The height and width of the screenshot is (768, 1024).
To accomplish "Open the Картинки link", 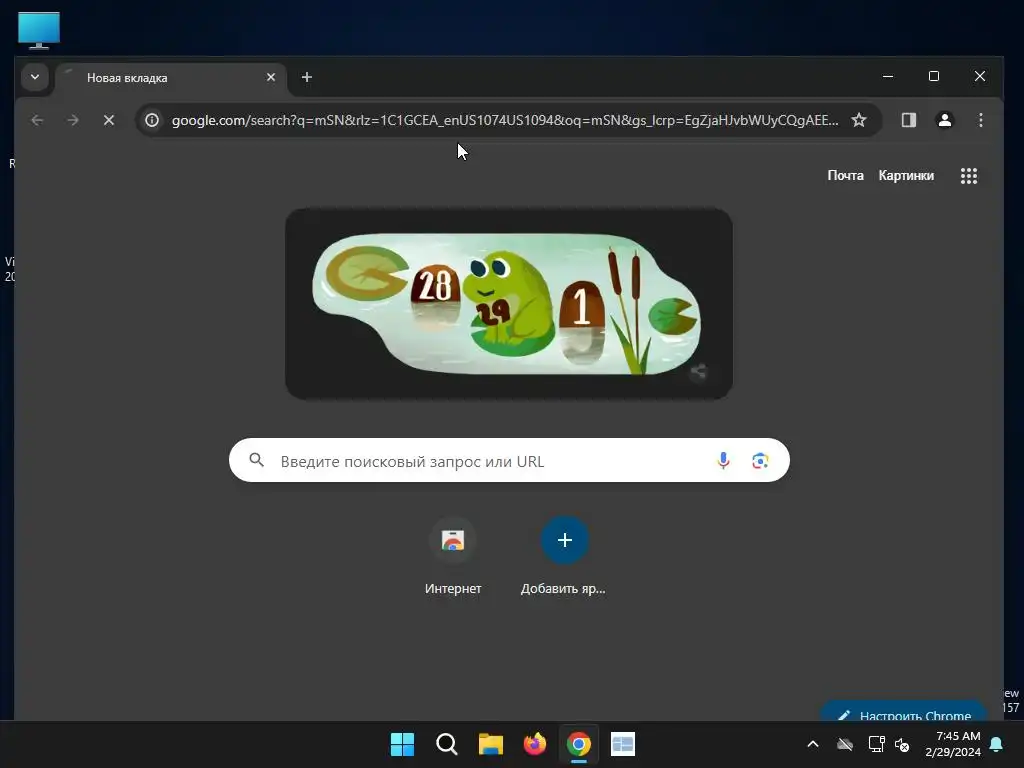I will 906,176.
